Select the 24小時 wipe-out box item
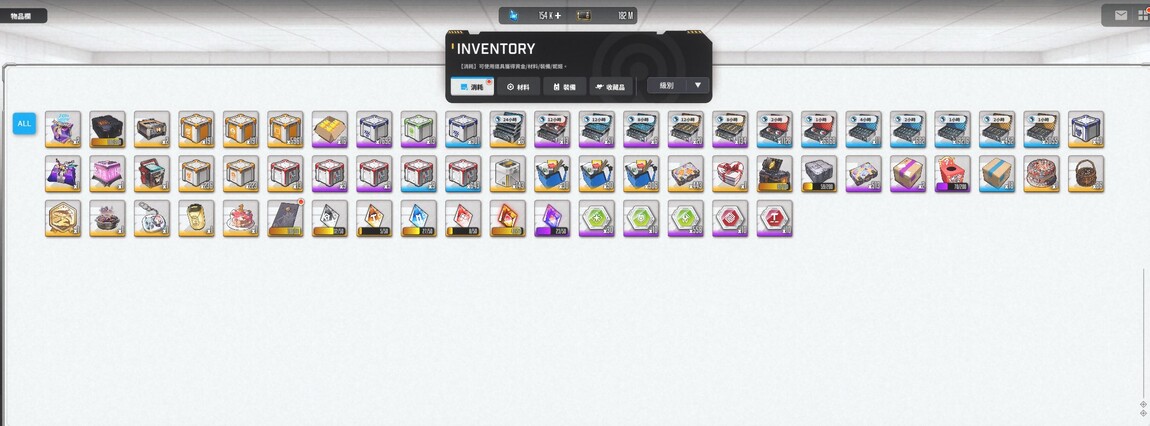 tap(508, 129)
